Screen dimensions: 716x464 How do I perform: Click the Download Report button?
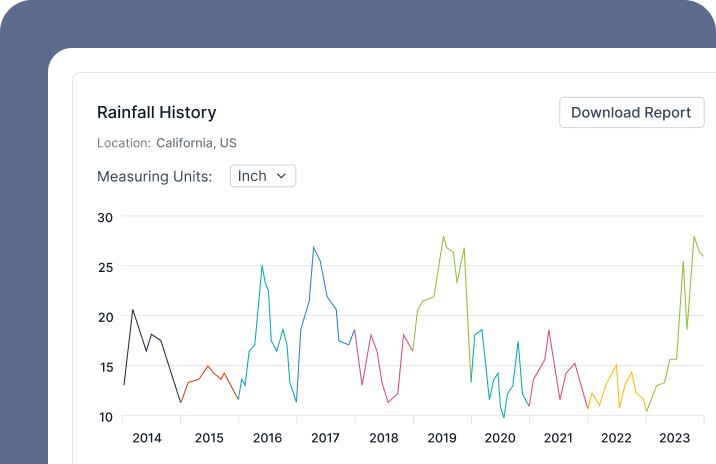632,112
